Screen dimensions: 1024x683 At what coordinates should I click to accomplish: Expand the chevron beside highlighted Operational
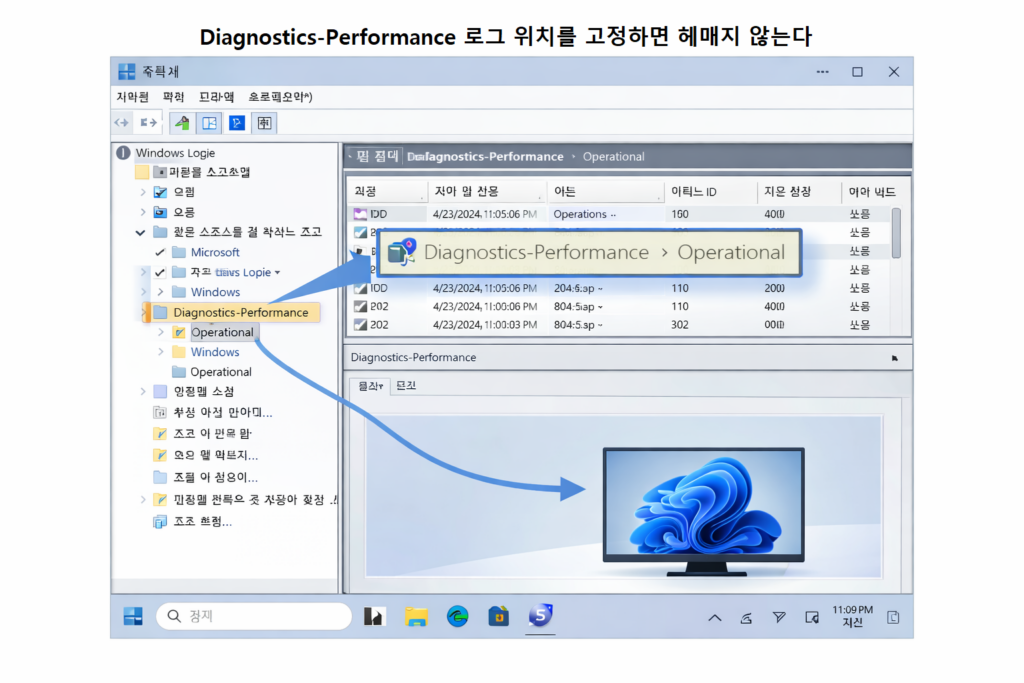(x=161, y=332)
